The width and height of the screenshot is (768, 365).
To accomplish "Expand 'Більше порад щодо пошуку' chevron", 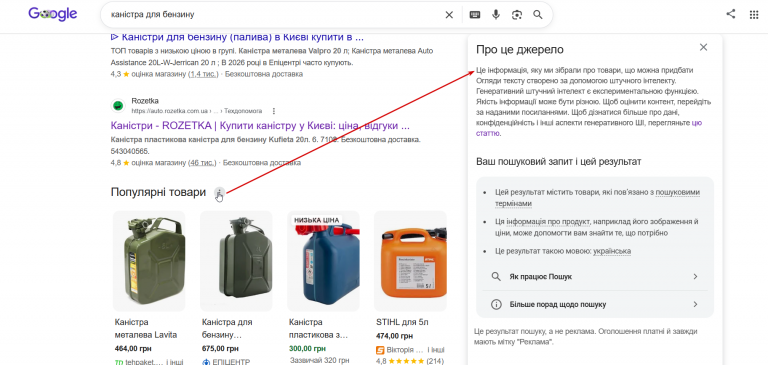I will click(695, 305).
